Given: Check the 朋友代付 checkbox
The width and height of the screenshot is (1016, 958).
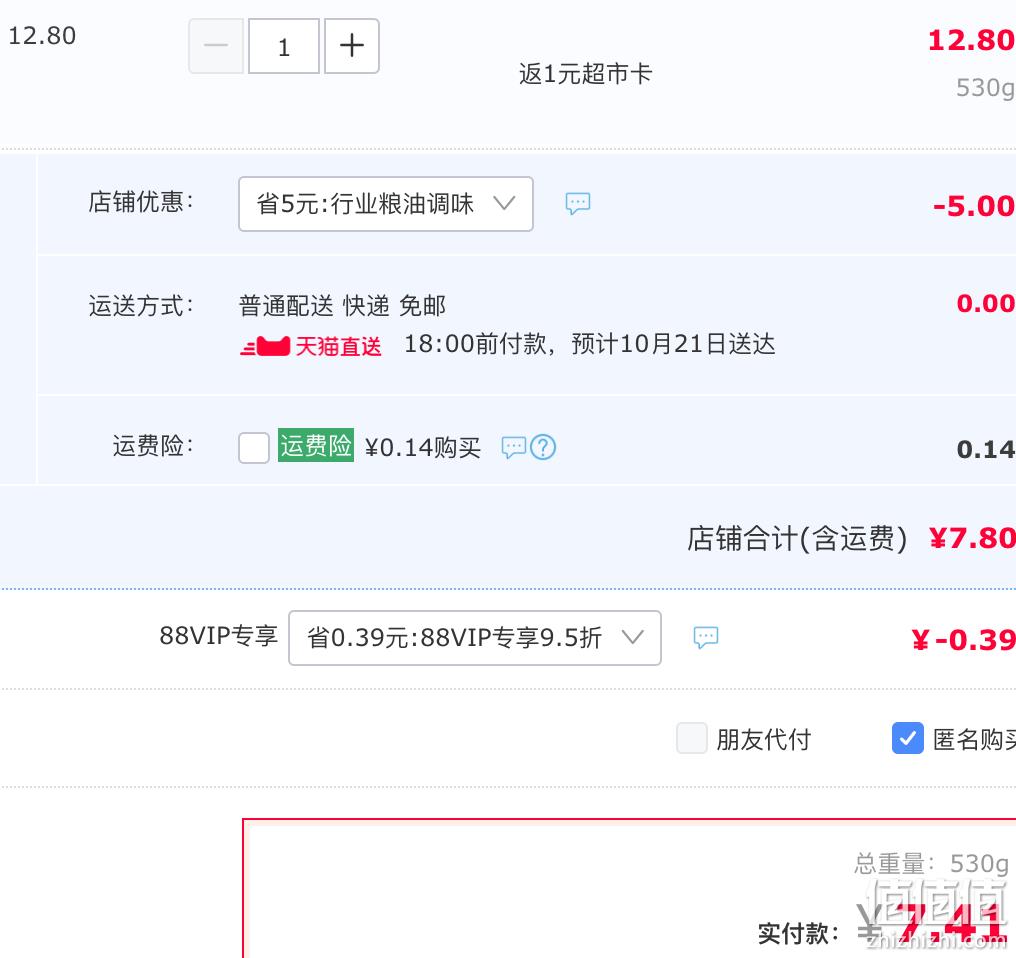Looking at the screenshot, I should (691, 738).
